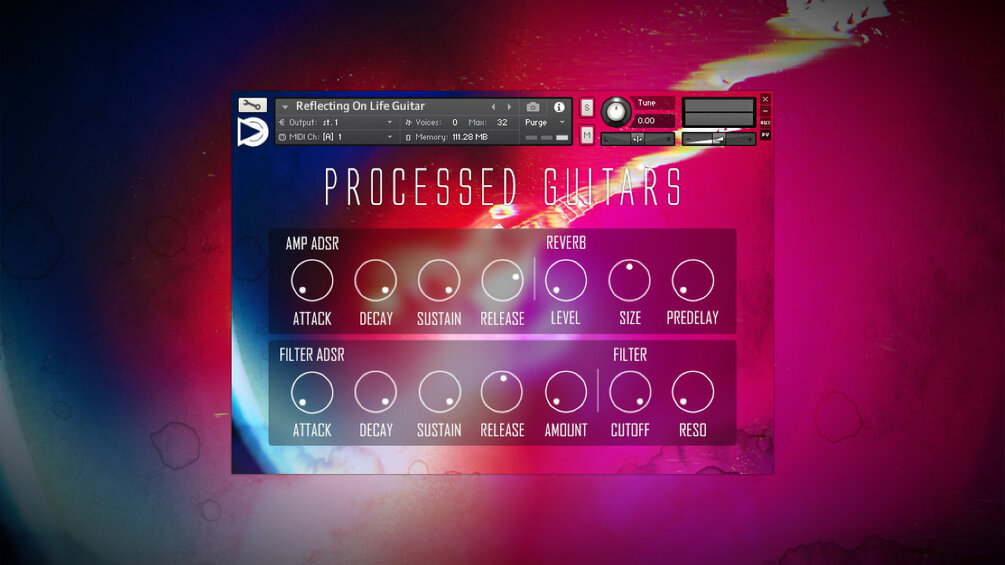The width and height of the screenshot is (1005, 565).
Task: Go to the previous instrument preset arrow
Action: [x=493, y=107]
